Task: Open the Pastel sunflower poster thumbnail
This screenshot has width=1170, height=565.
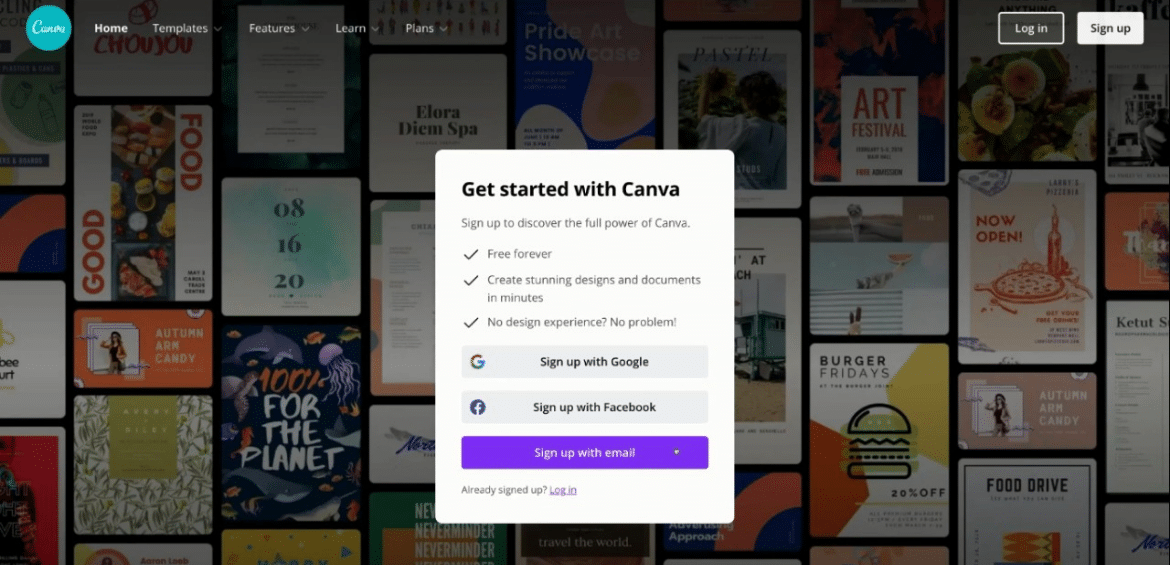Action: click(732, 119)
